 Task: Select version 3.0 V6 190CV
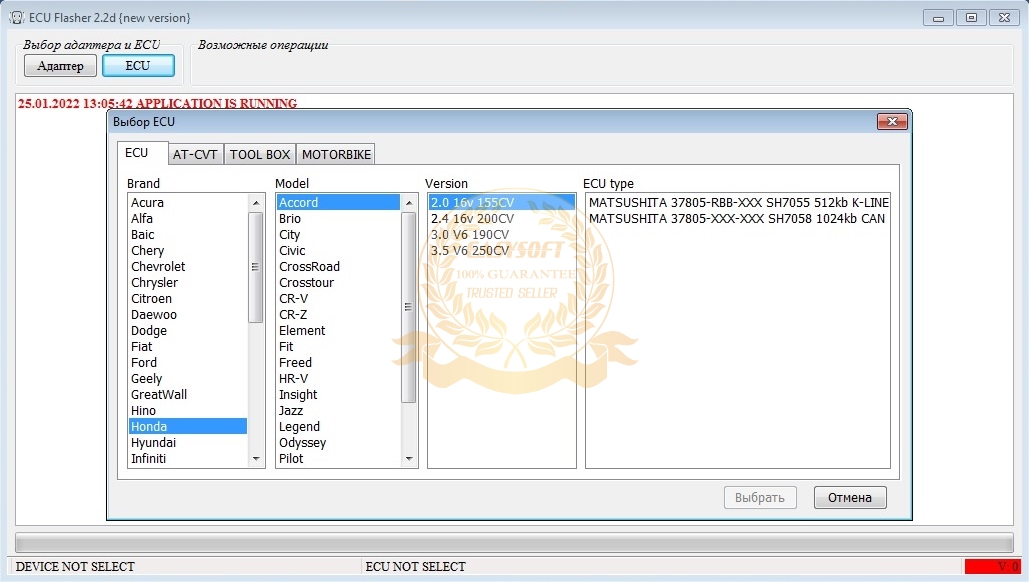point(501,234)
